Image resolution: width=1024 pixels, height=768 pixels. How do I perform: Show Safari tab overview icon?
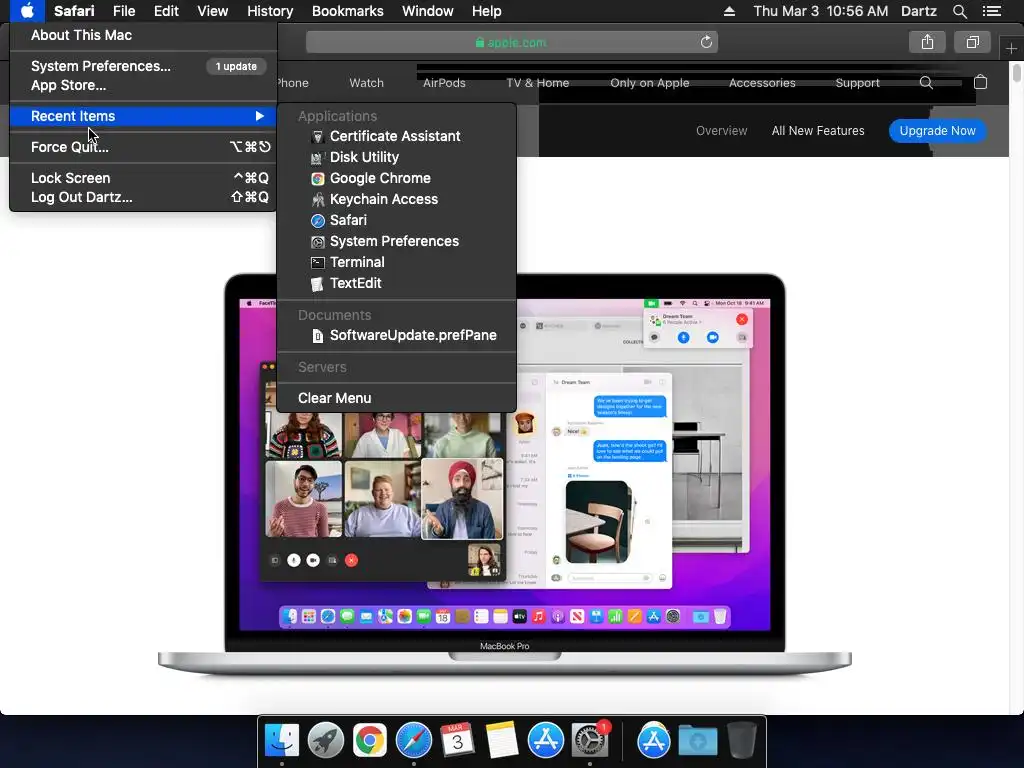pos(972,42)
